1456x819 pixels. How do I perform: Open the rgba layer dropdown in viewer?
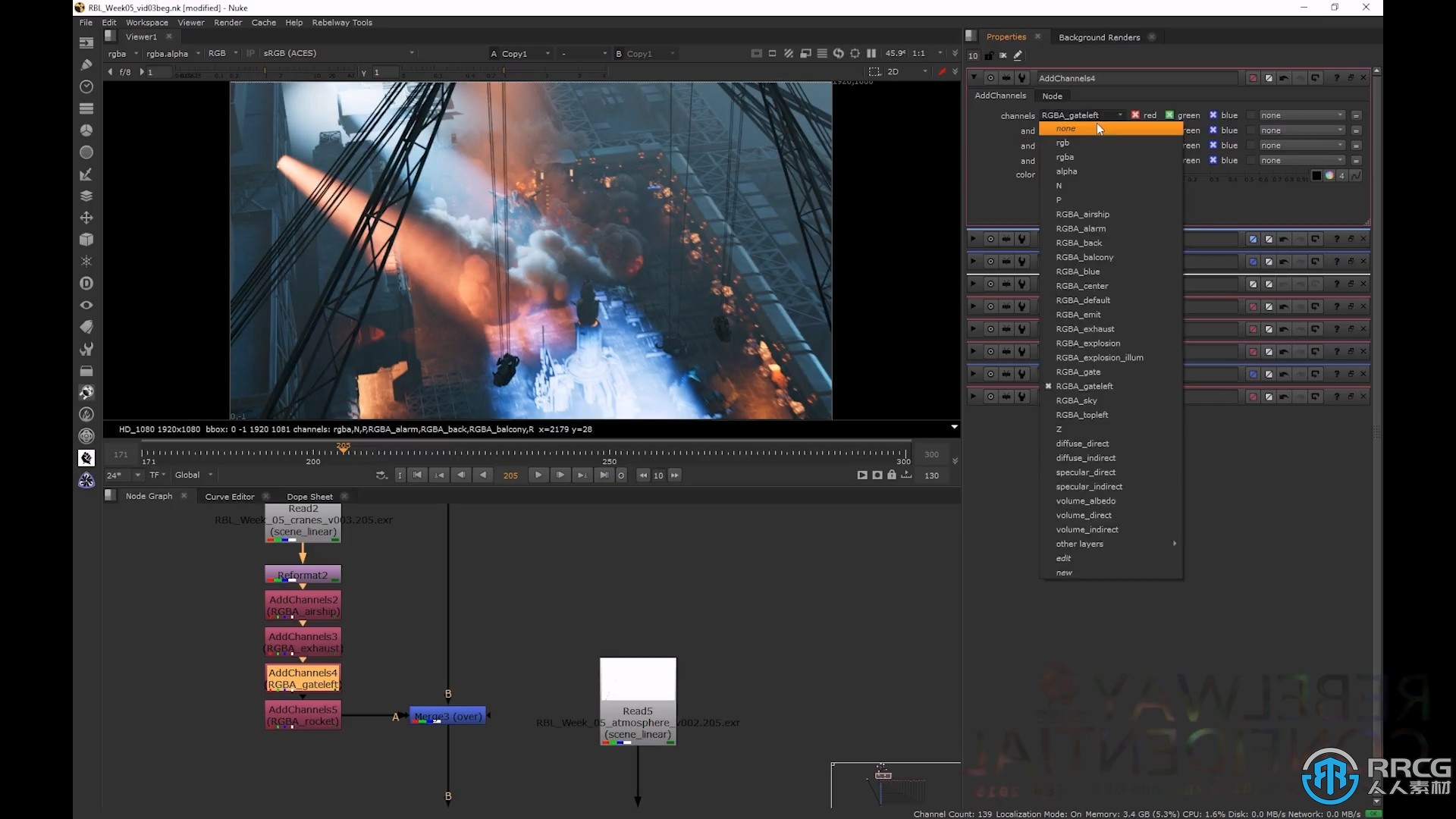tap(123, 54)
